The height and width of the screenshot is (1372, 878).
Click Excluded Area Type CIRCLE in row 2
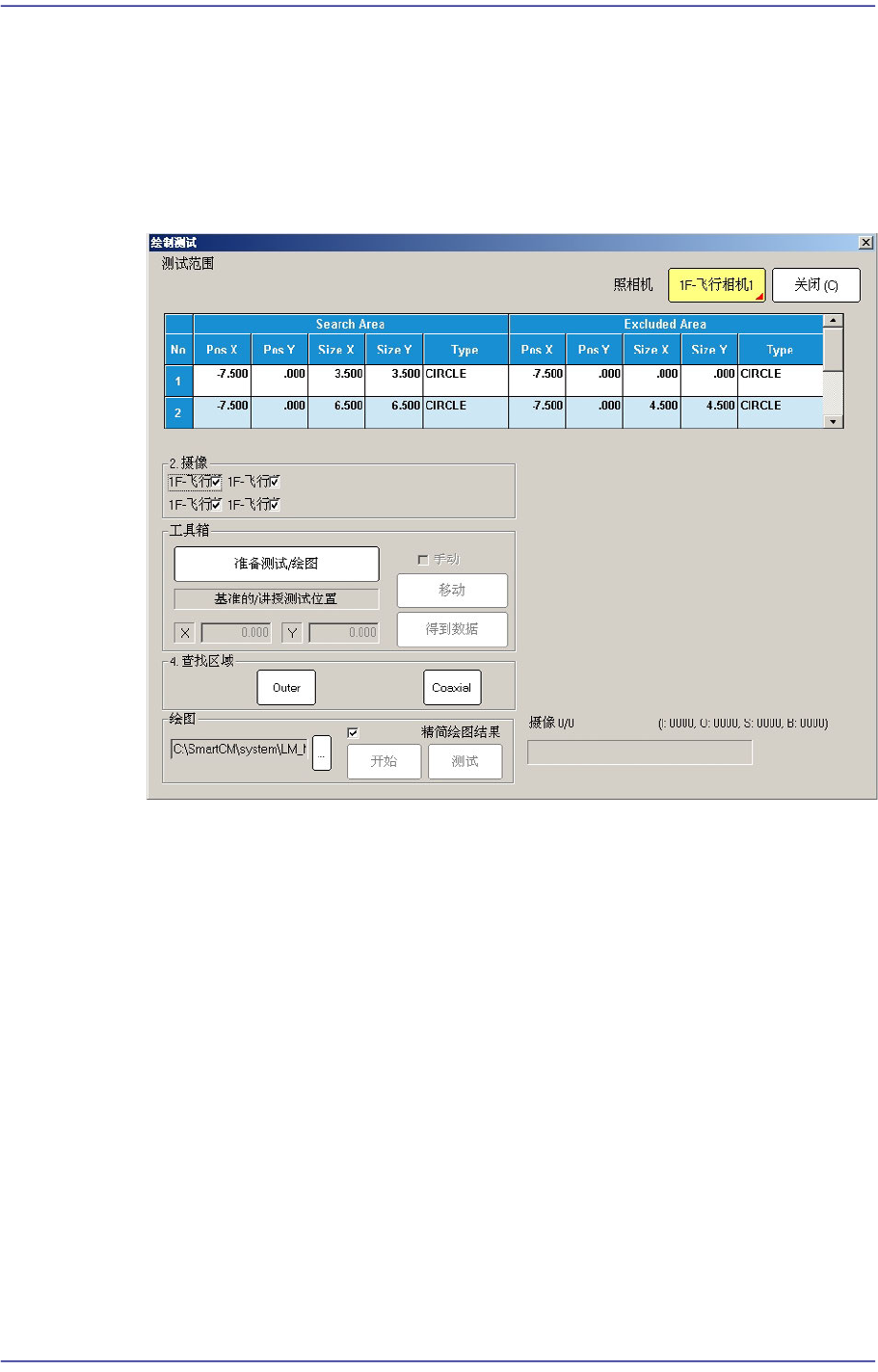(781, 412)
